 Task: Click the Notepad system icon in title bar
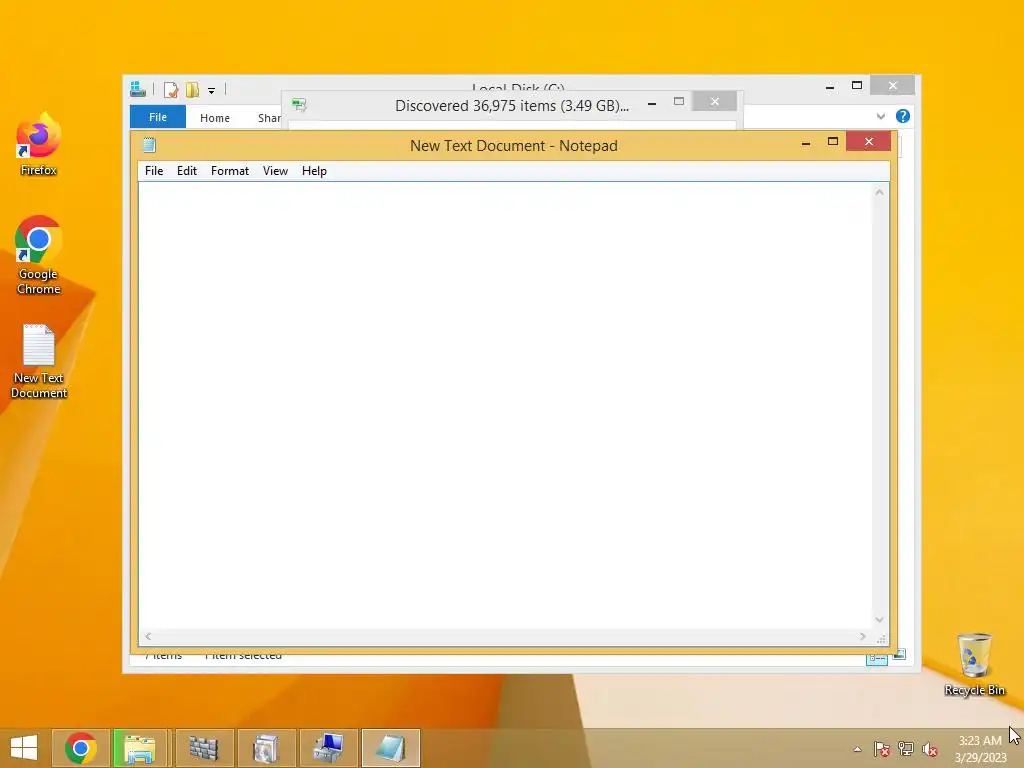(x=149, y=145)
